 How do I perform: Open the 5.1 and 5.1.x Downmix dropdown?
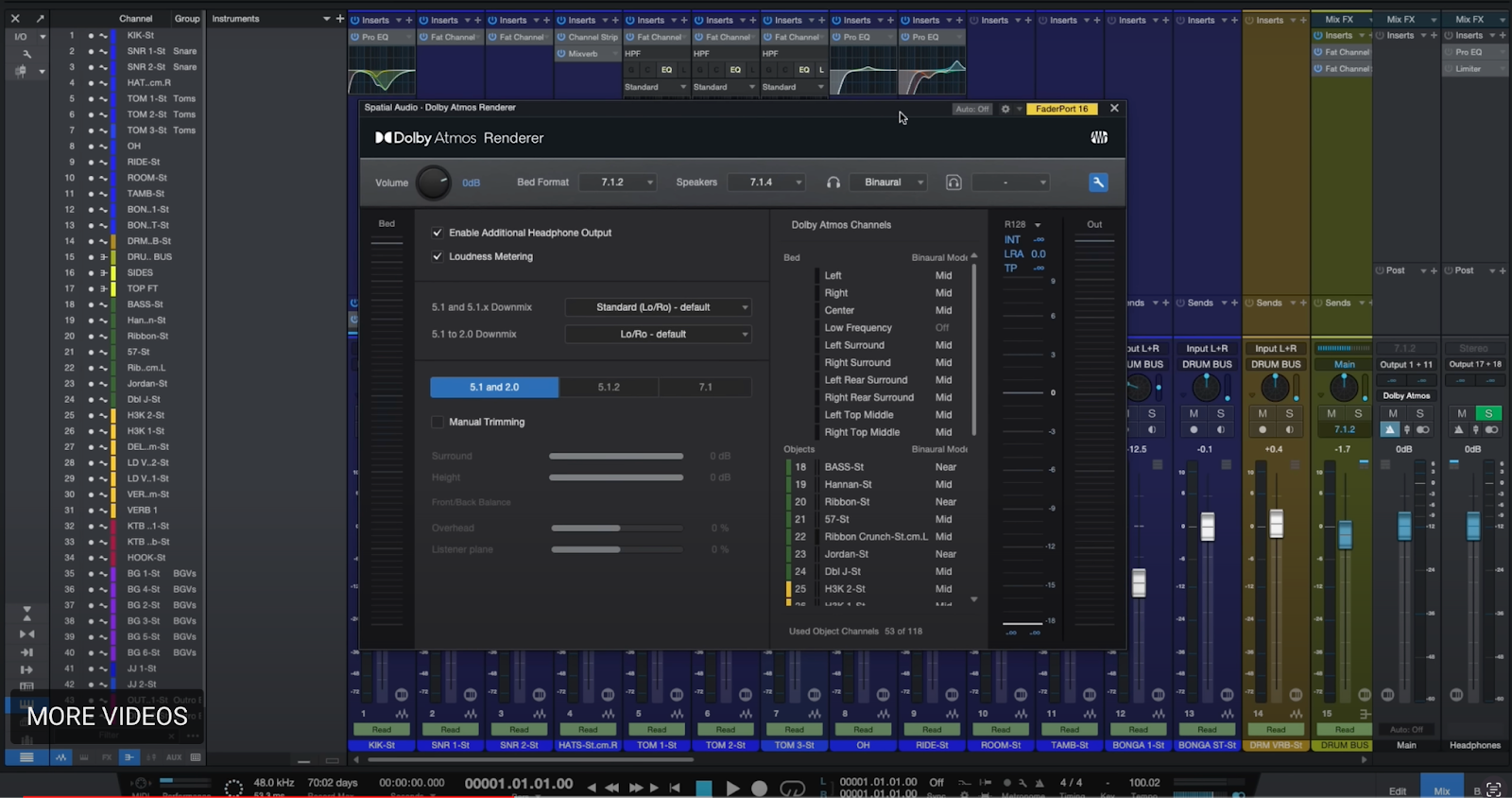[x=658, y=307]
